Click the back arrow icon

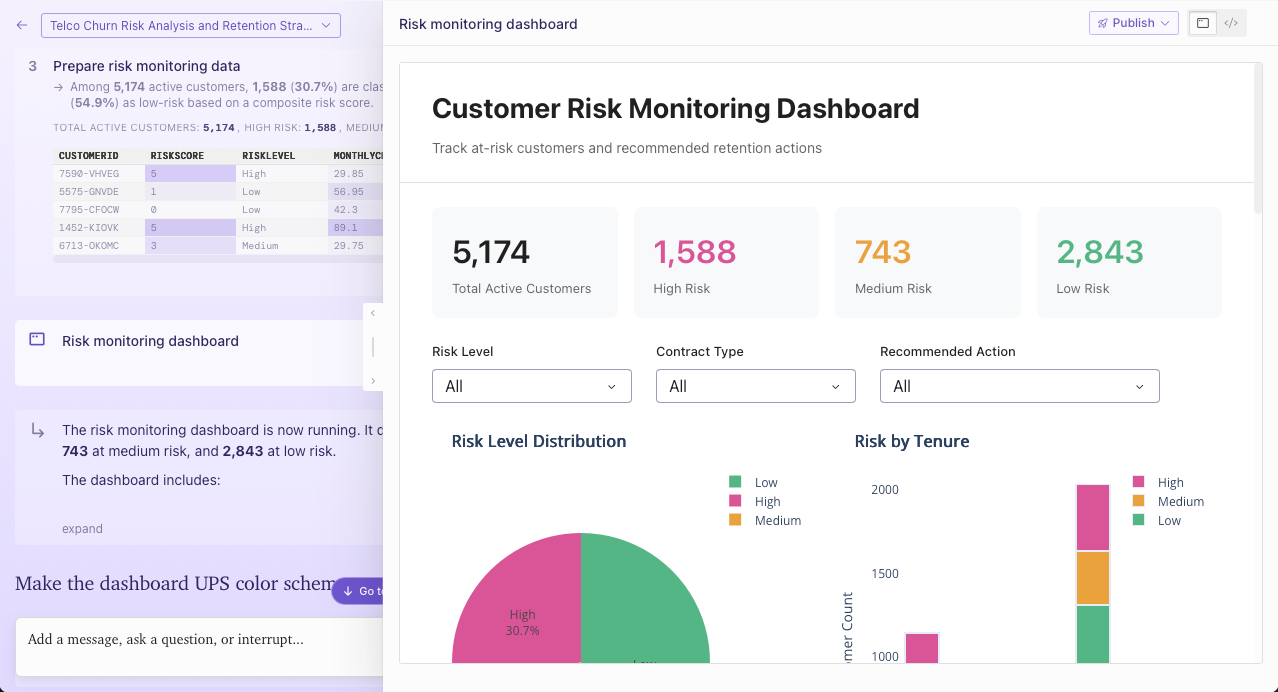click(22, 25)
